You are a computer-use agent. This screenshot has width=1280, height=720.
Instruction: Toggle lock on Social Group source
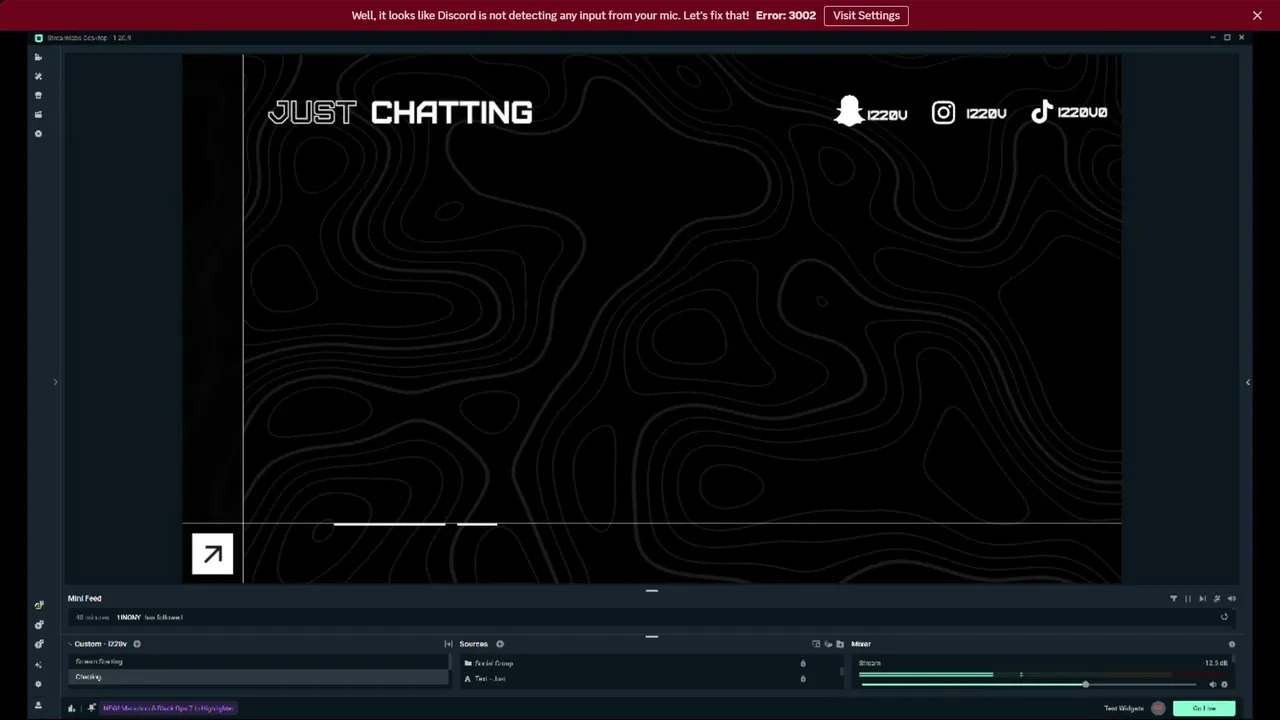point(803,663)
